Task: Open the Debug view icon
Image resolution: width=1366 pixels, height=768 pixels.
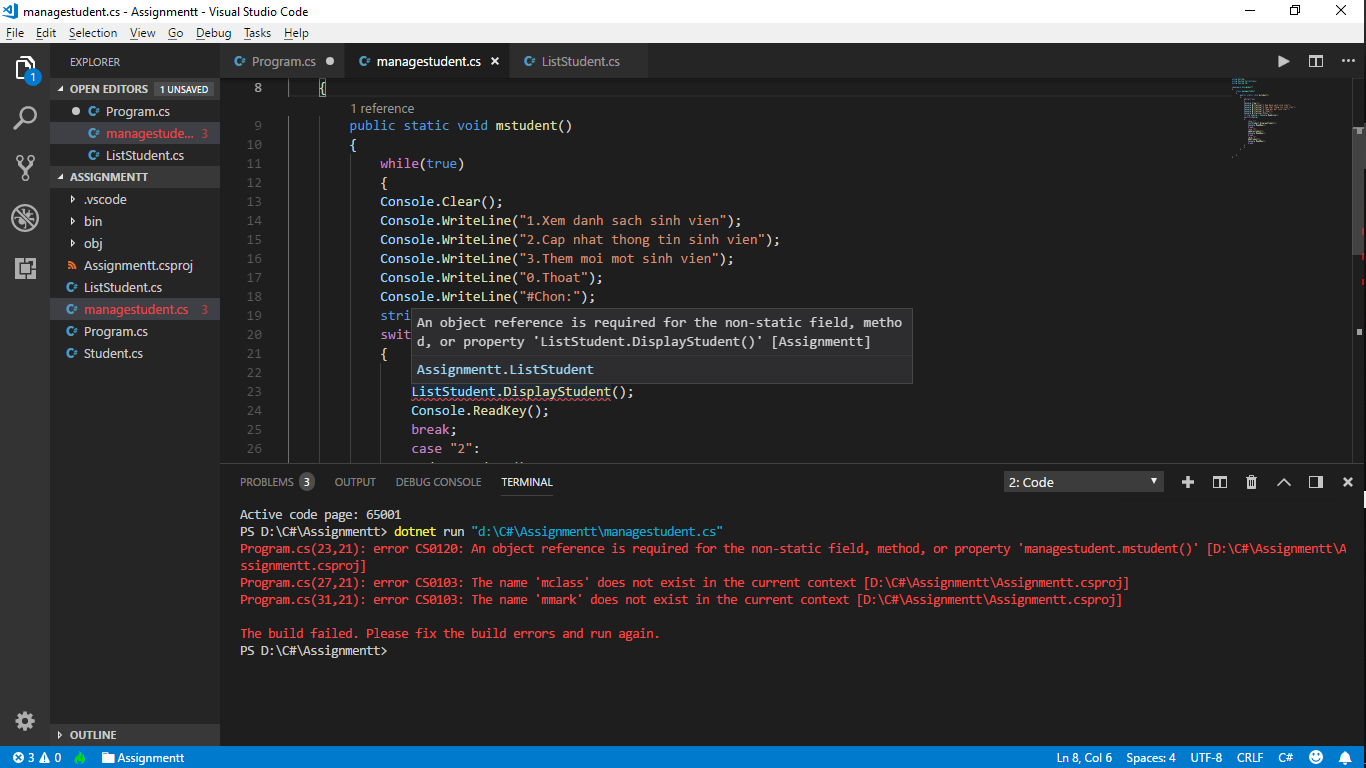Action: tap(25, 218)
